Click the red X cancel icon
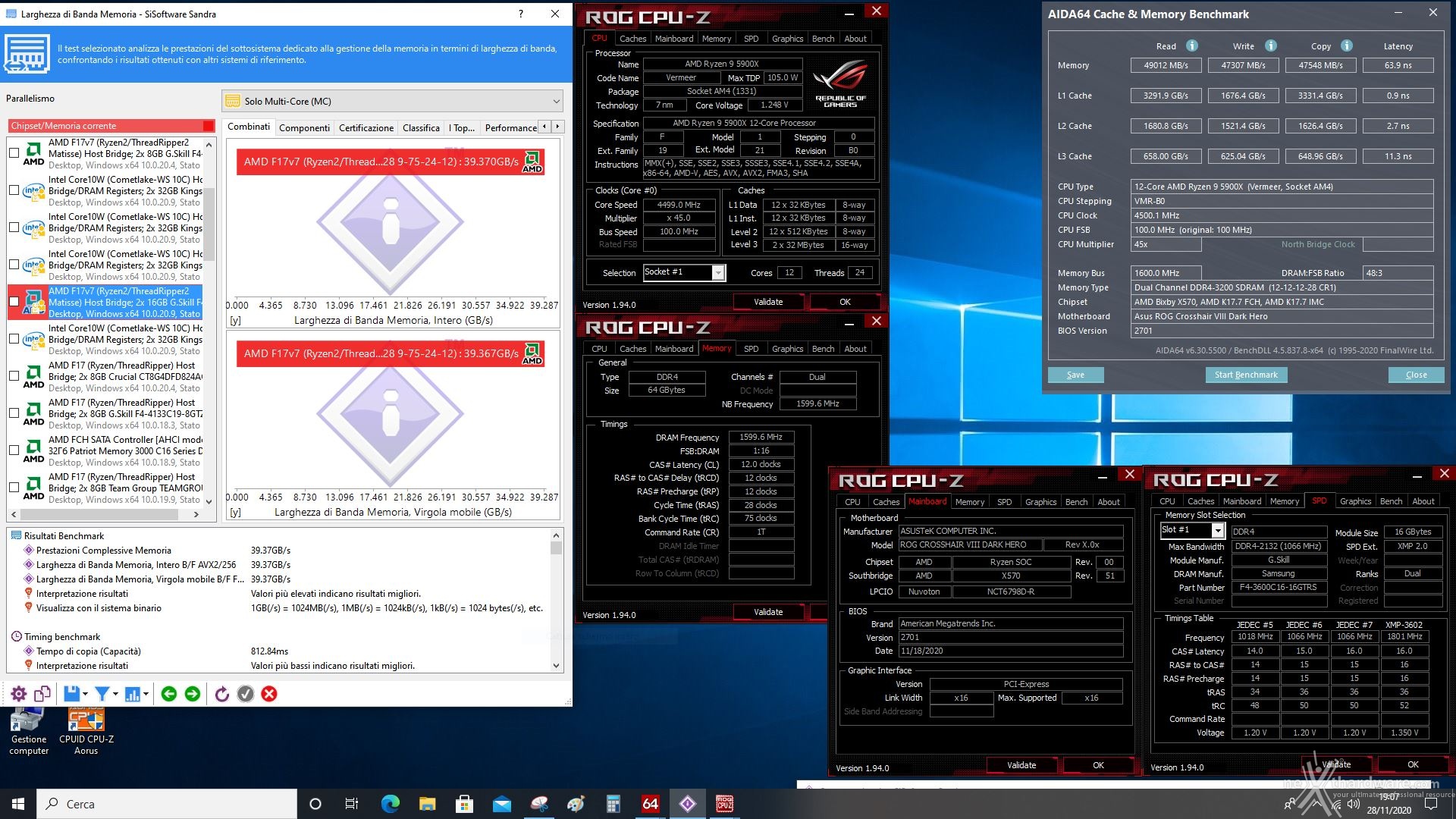The width and height of the screenshot is (1456, 819). click(269, 694)
